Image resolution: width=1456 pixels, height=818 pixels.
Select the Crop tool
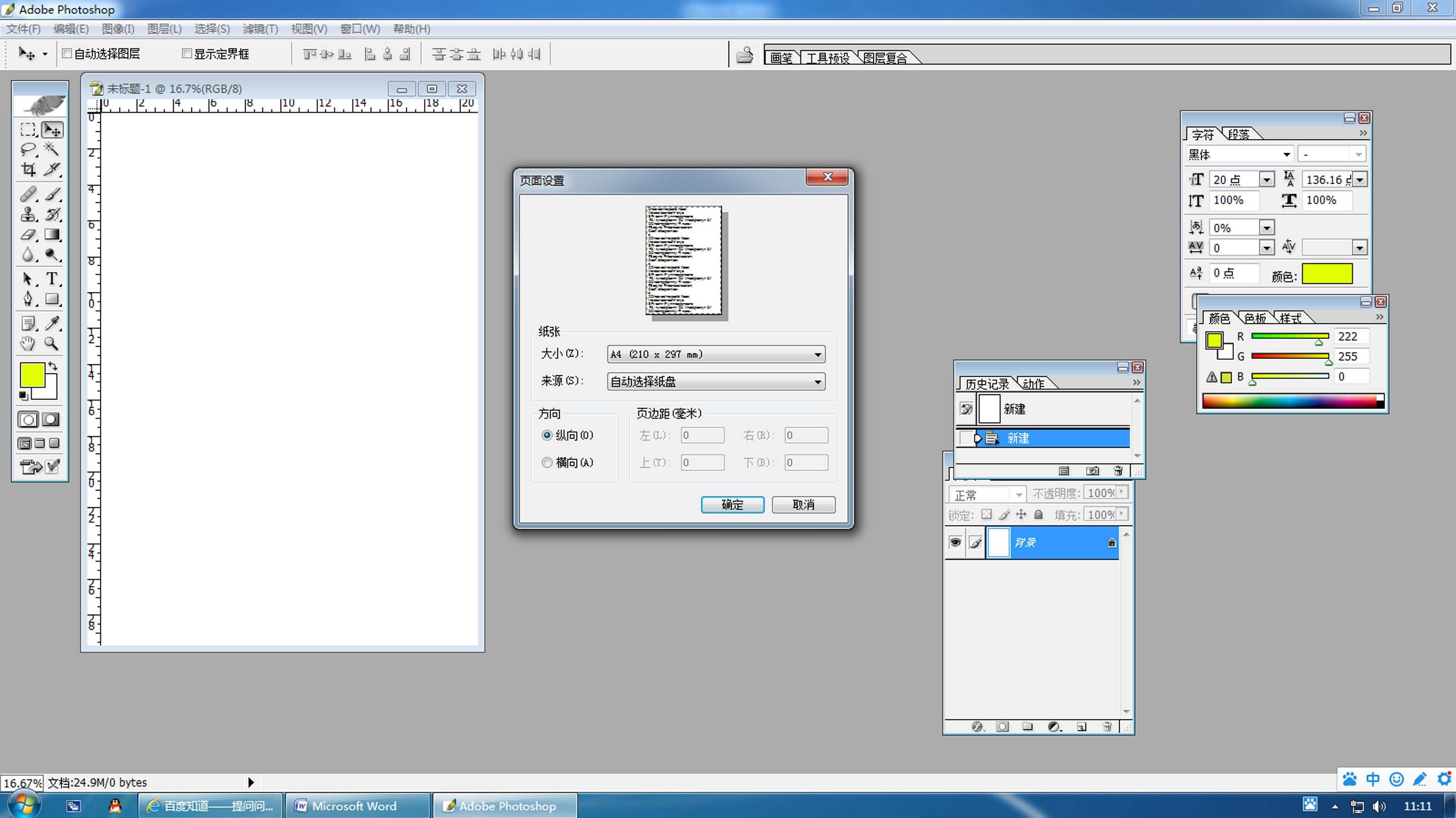(28, 169)
